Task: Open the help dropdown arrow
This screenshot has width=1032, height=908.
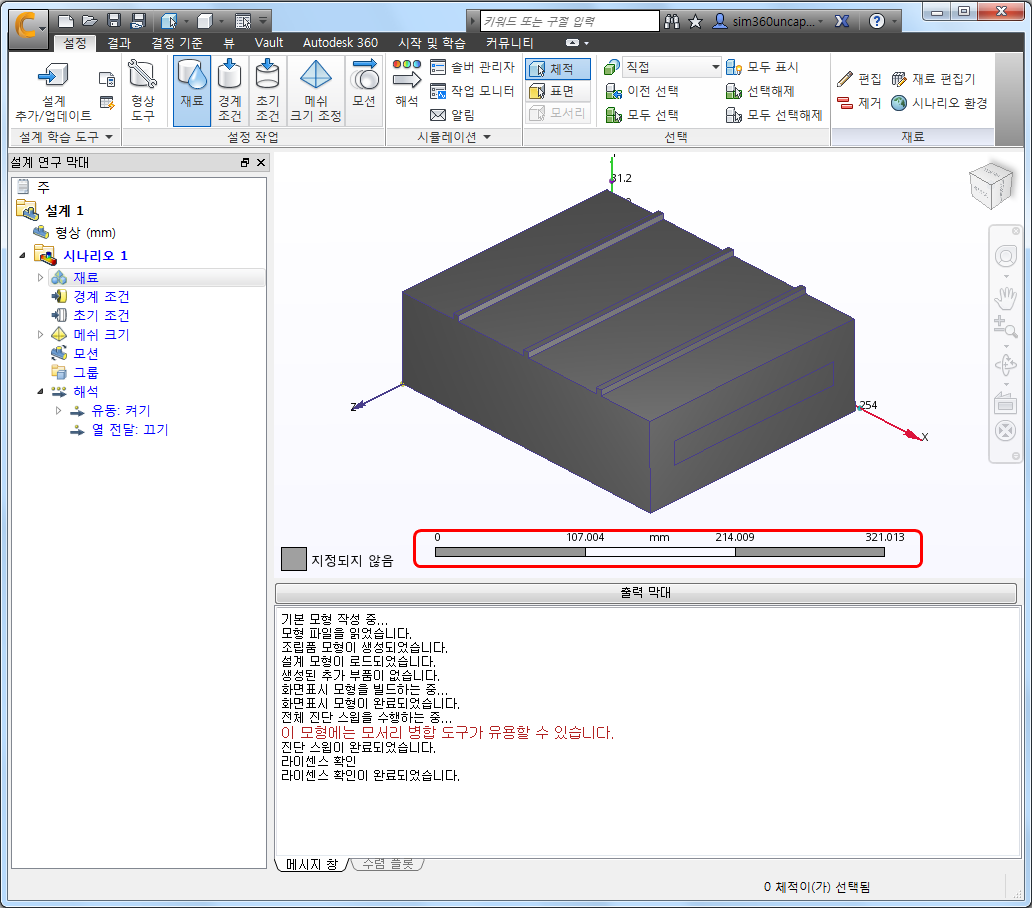Action: click(894, 21)
